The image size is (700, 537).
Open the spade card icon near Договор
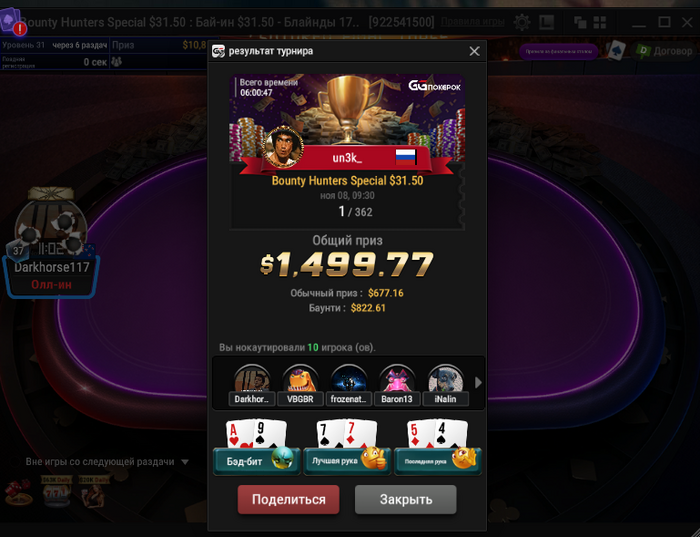click(616, 51)
